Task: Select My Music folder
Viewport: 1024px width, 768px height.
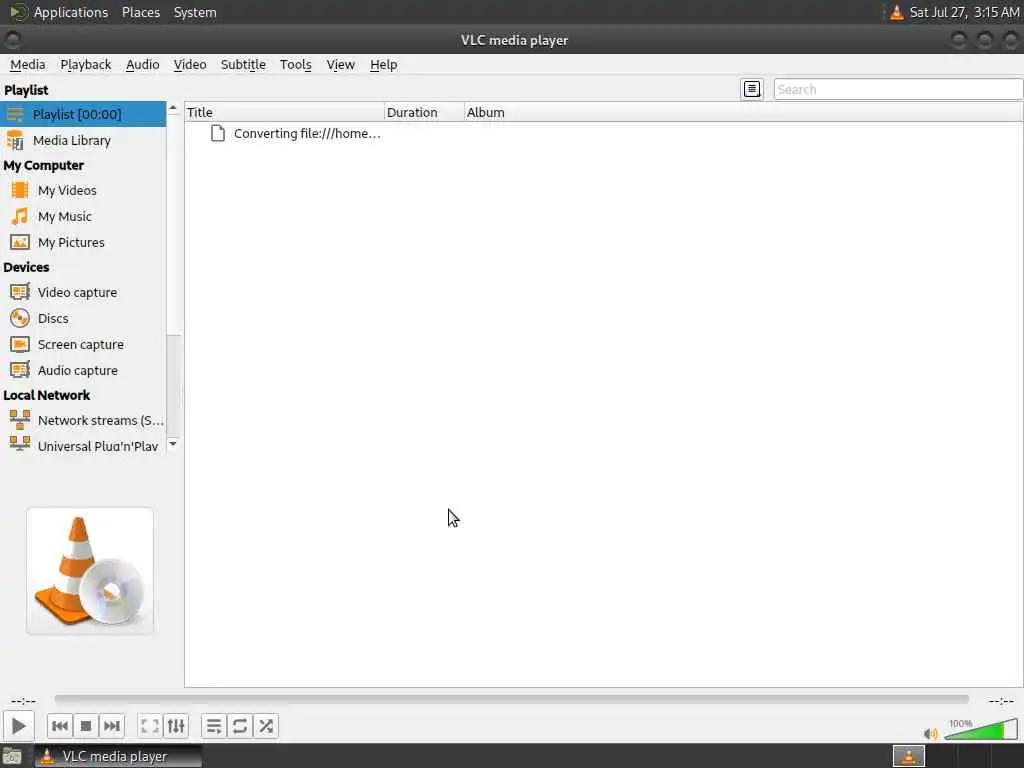Action: pyautogui.click(x=83, y=216)
